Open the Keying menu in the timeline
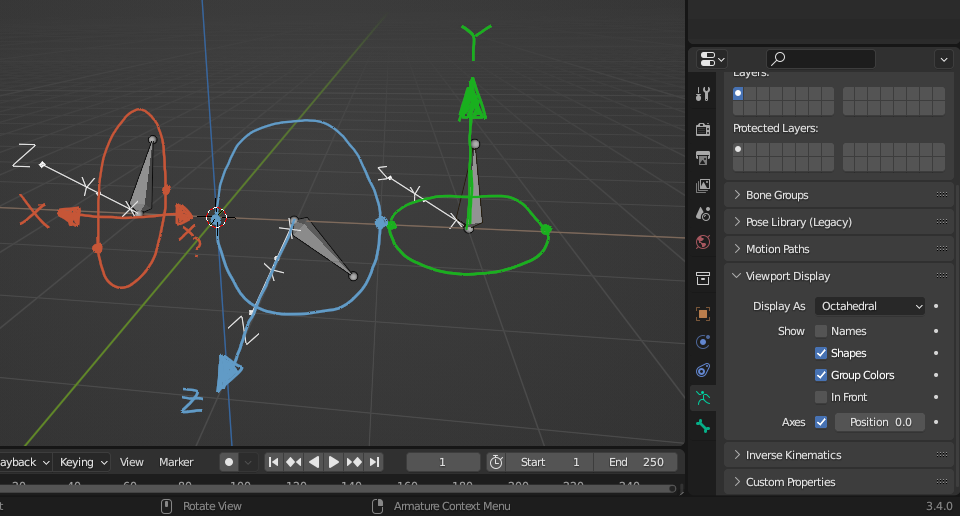Image resolution: width=960 pixels, height=516 pixels. (x=83, y=462)
